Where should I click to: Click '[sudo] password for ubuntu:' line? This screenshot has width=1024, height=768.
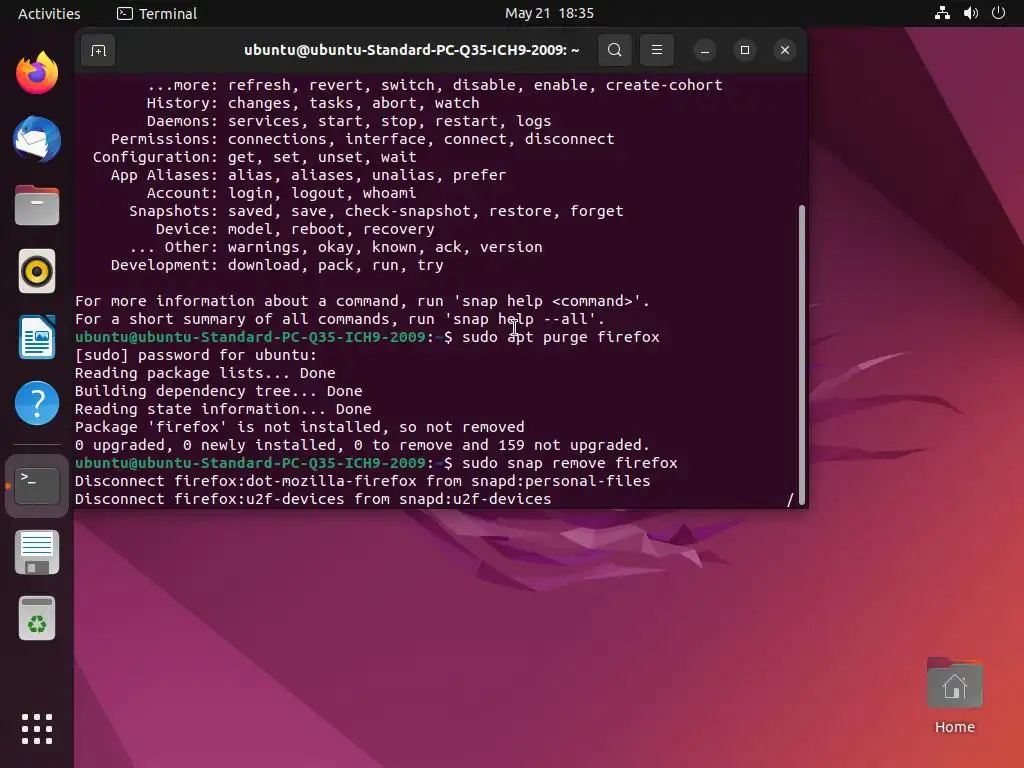point(195,355)
